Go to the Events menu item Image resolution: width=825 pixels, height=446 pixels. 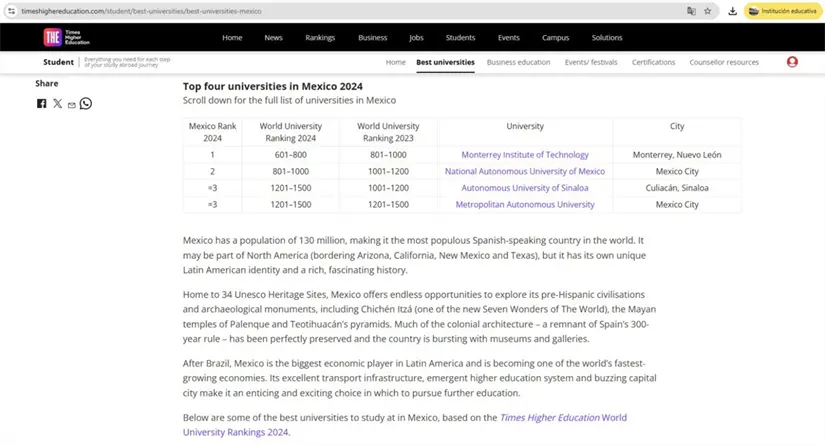(x=508, y=38)
